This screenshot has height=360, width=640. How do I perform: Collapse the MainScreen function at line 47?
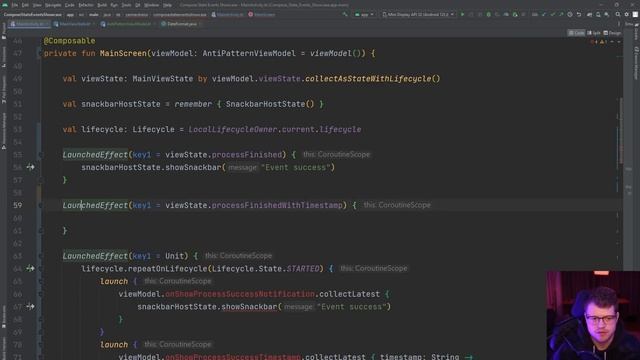(40, 53)
